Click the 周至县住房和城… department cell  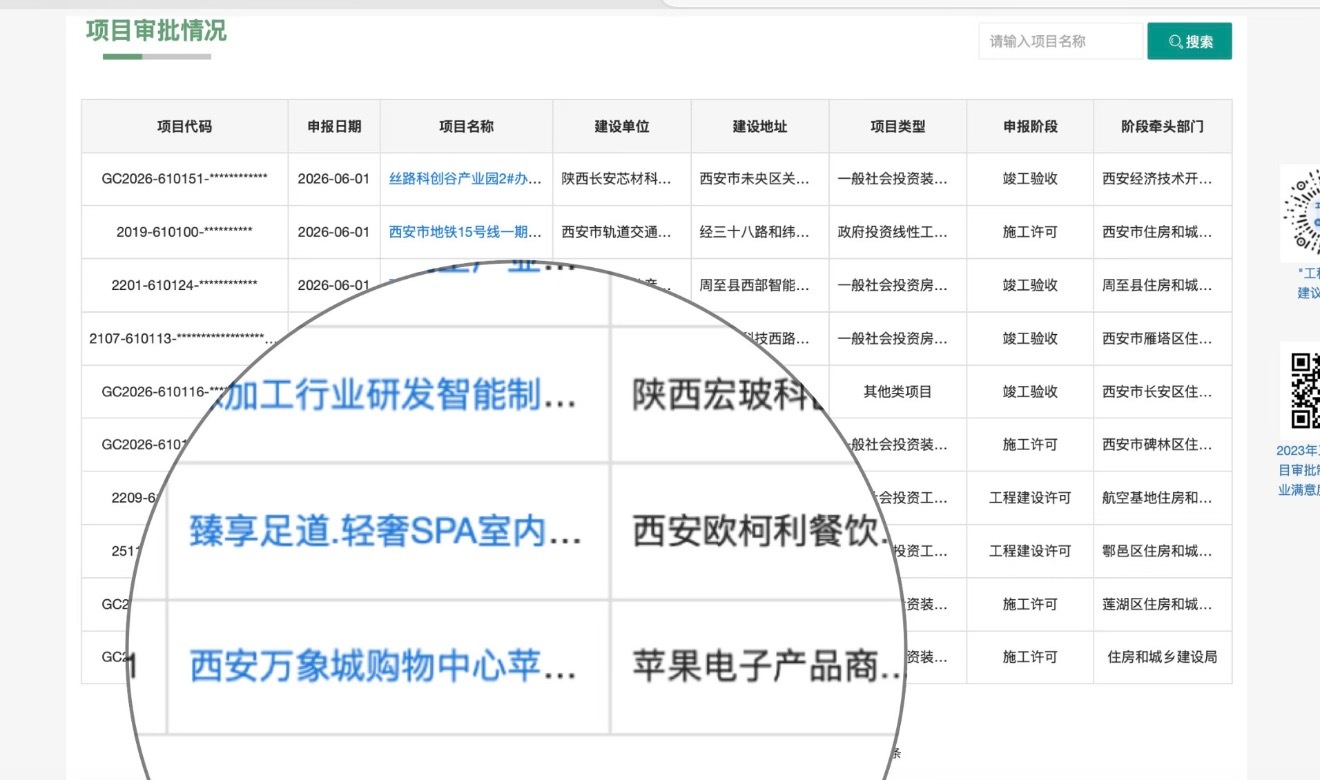[1158, 285]
